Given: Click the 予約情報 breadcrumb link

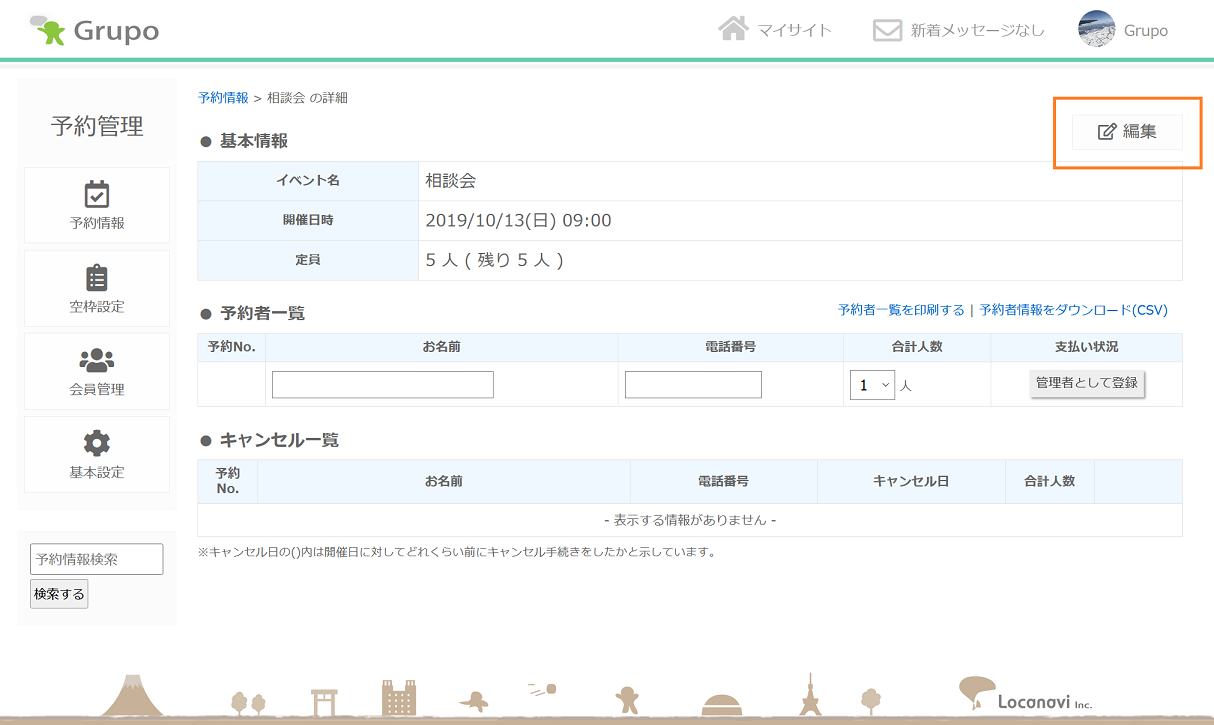Looking at the screenshot, I should coord(223,98).
